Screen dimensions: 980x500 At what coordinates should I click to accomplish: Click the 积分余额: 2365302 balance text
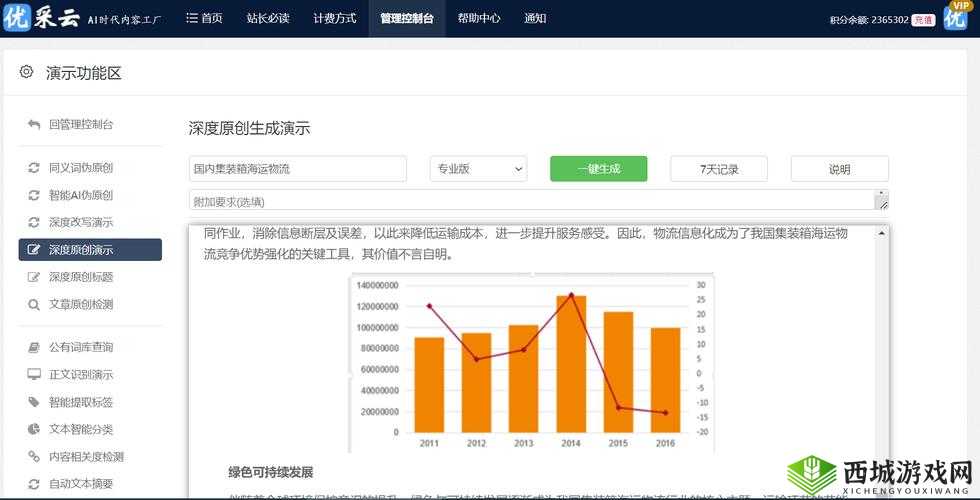869,19
